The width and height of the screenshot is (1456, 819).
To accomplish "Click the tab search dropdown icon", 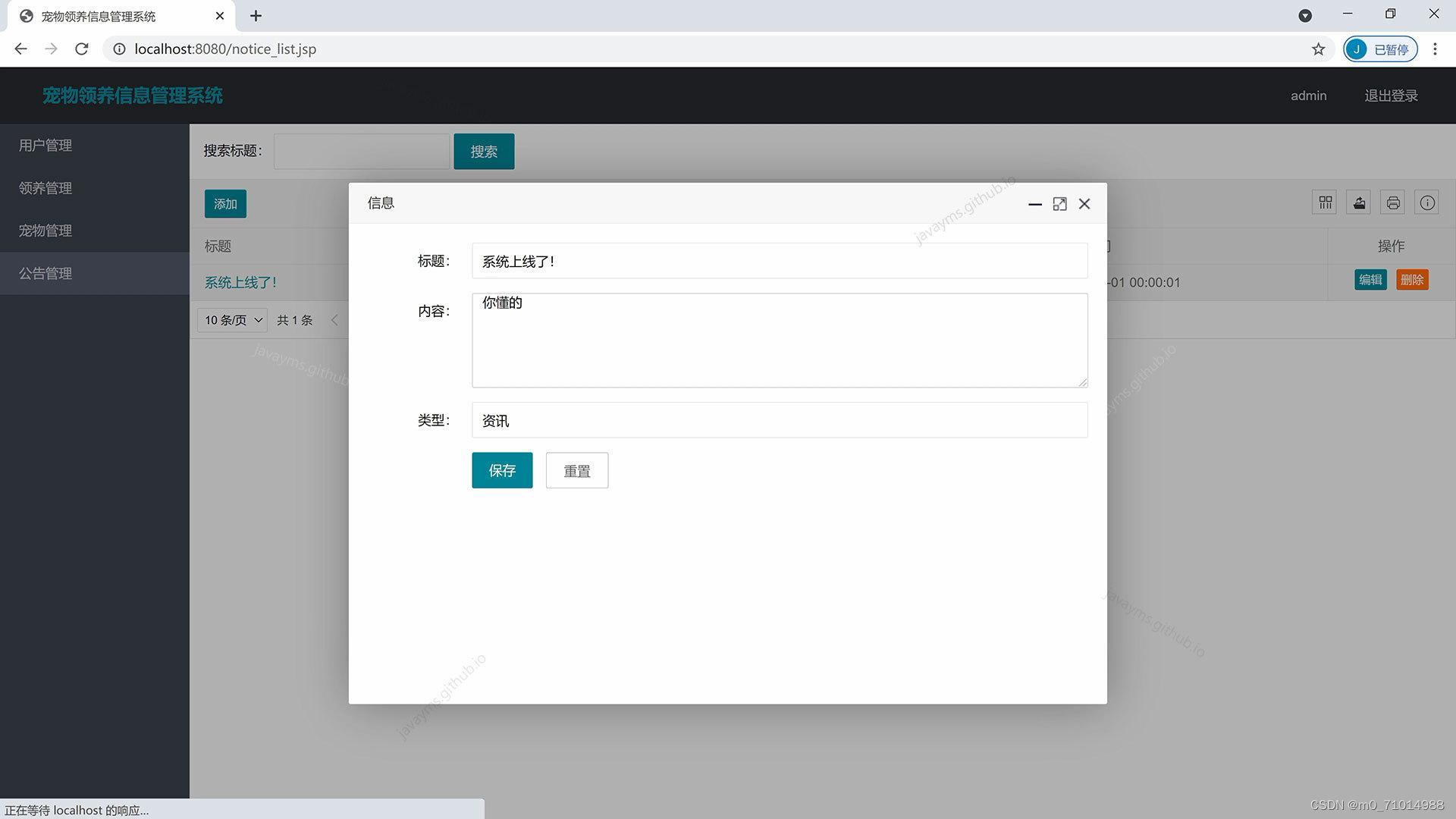I will click(x=1305, y=16).
